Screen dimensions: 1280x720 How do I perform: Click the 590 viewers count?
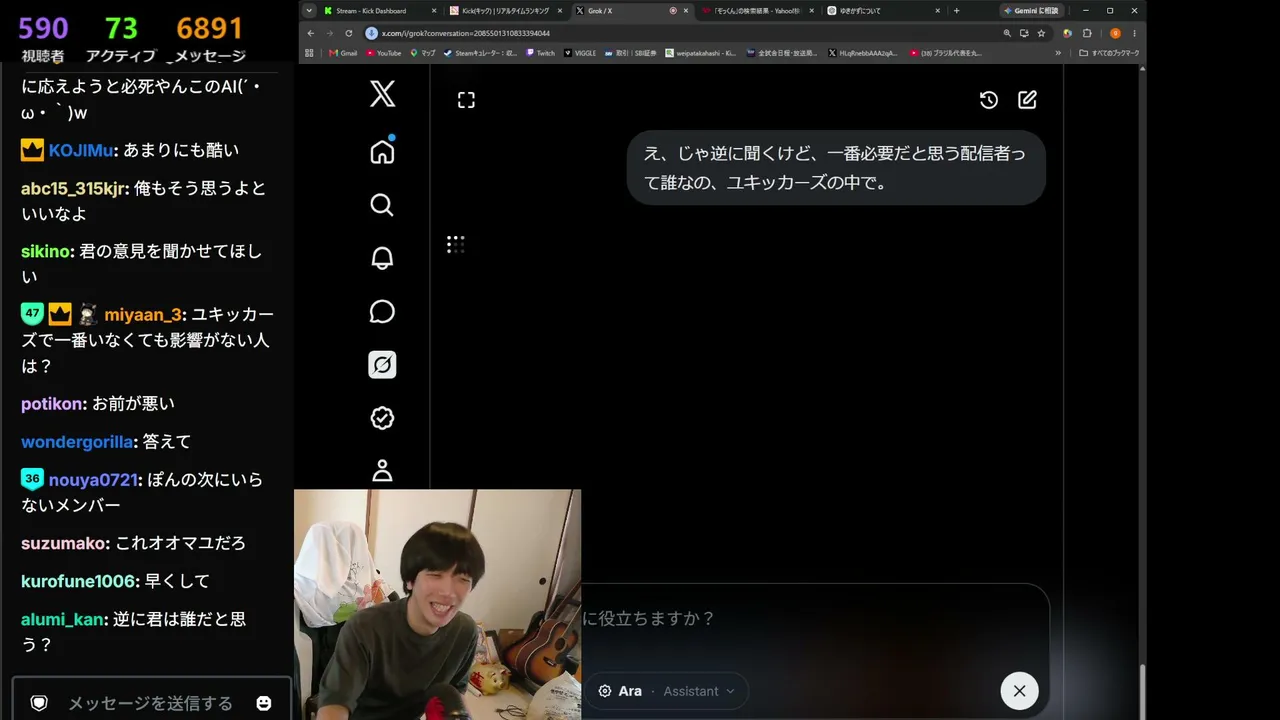click(x=43, y=28)
